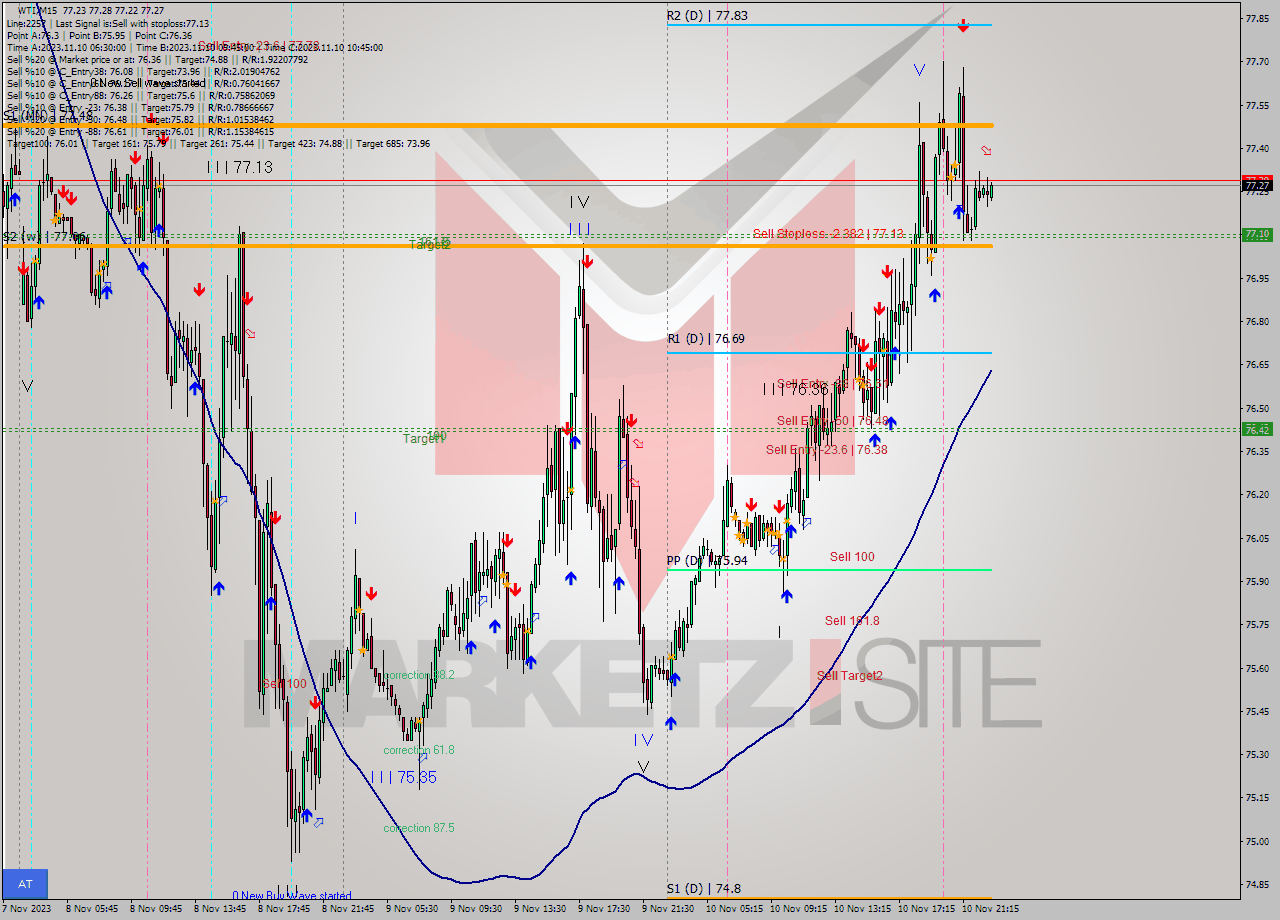Select the III | 77.13 wave label

point(240,167)
